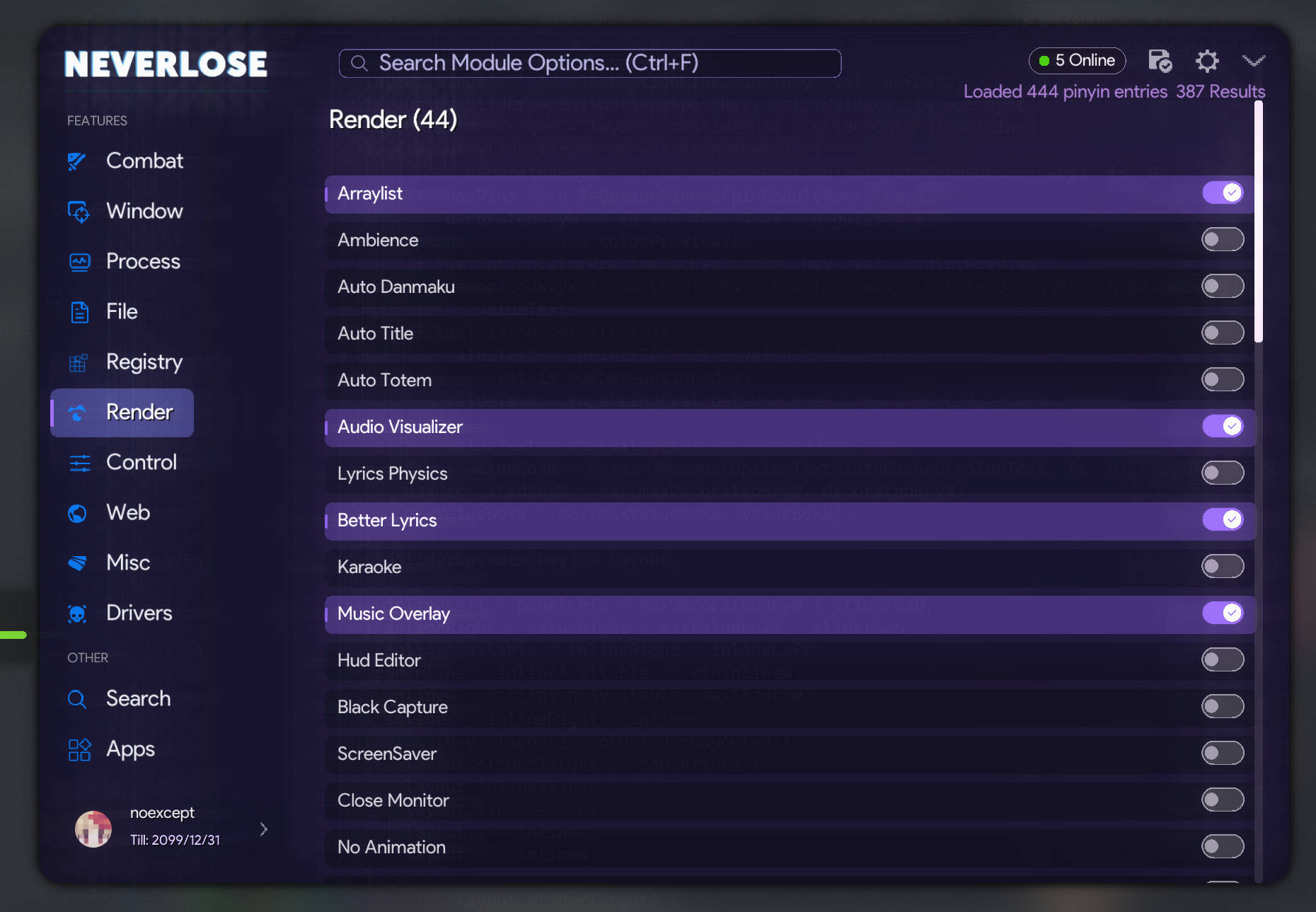Click the 5 Online status button
The width and height of the screenshot is (1316, 912).
click(x=1077, y=61)
